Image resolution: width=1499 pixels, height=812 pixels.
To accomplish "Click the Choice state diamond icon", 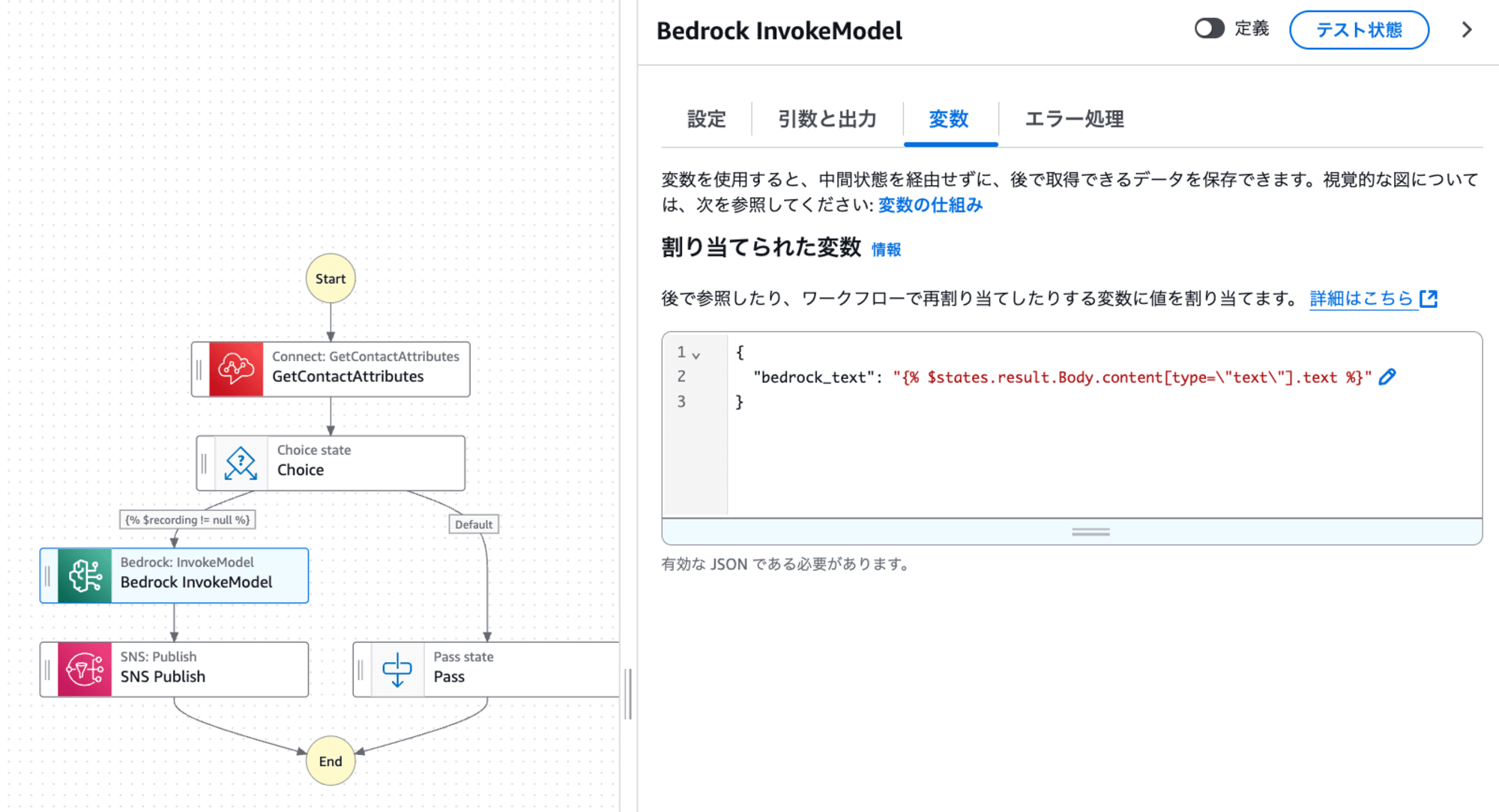I will 241,464.
